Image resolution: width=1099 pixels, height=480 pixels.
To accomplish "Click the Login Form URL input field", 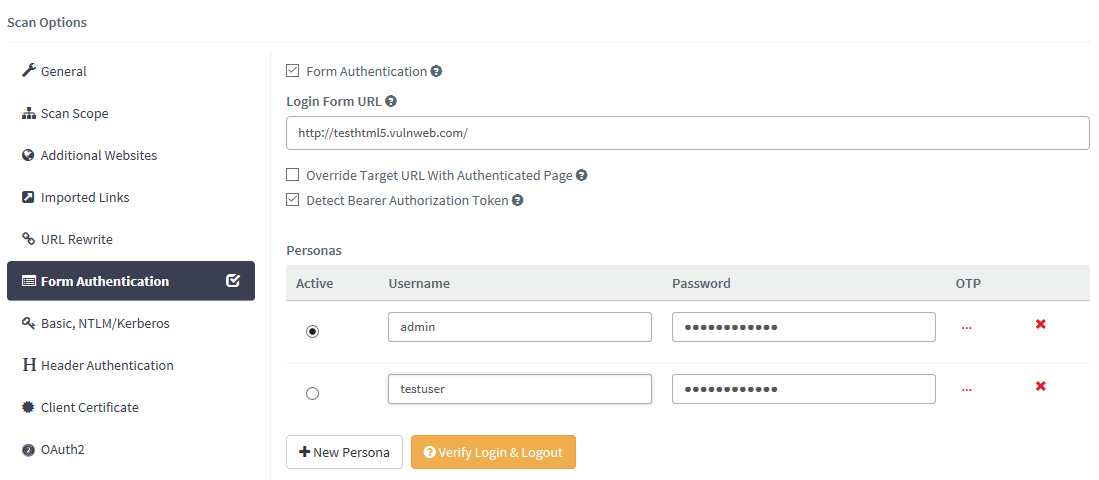I will point(687,133).
